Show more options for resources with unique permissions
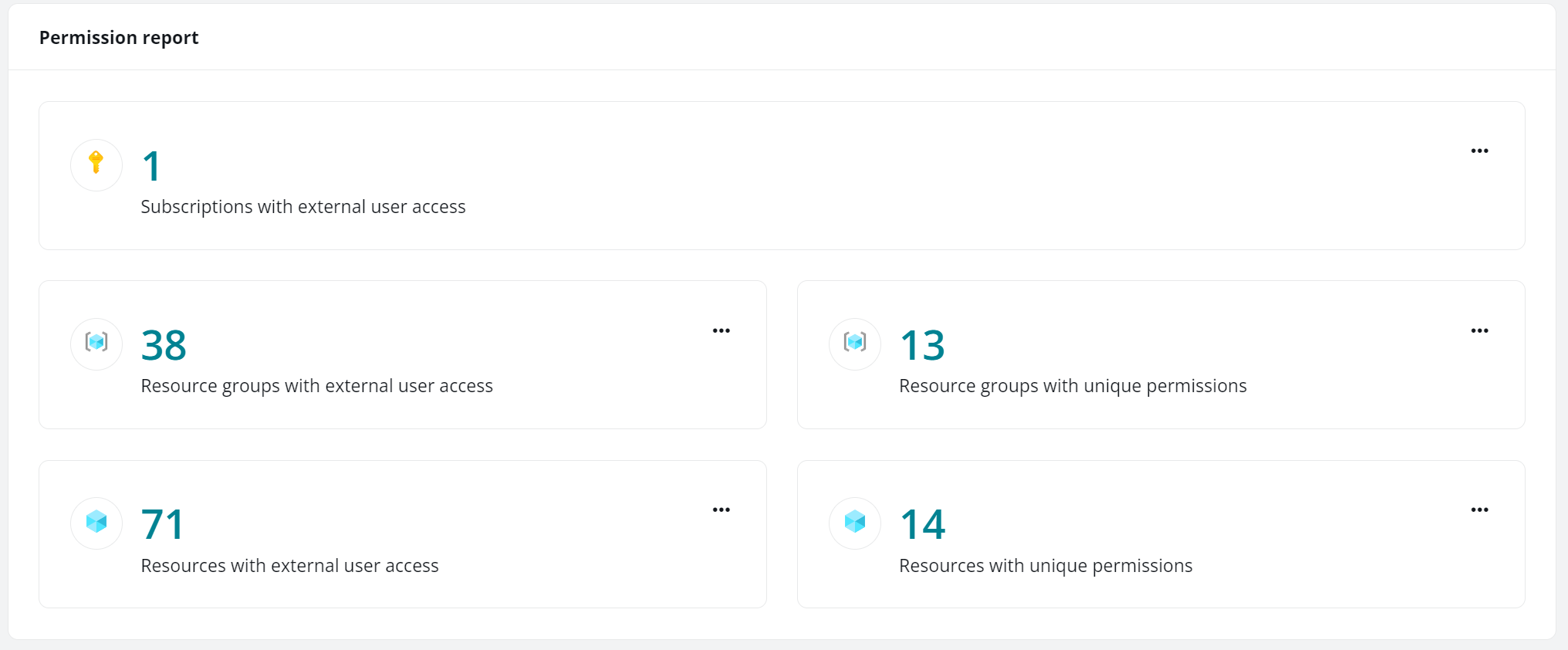The image size is (1568, 650). (1479, 510)
